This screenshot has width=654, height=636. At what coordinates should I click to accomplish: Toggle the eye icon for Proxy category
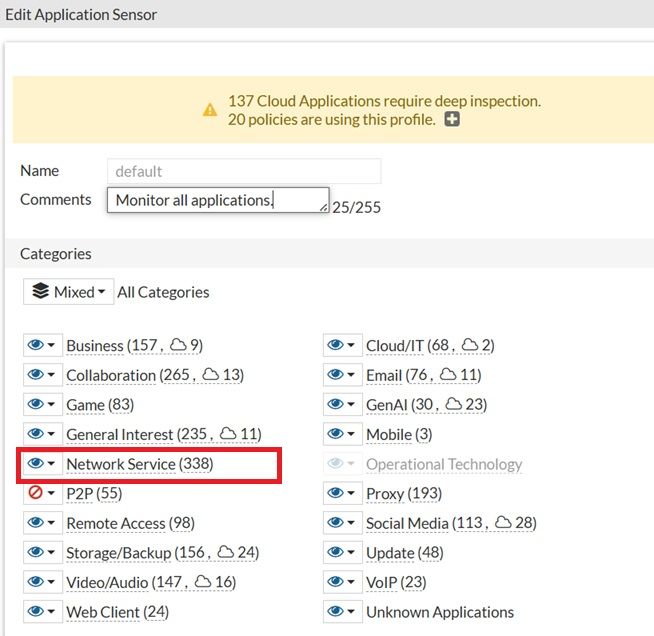[x=335, y=493]
